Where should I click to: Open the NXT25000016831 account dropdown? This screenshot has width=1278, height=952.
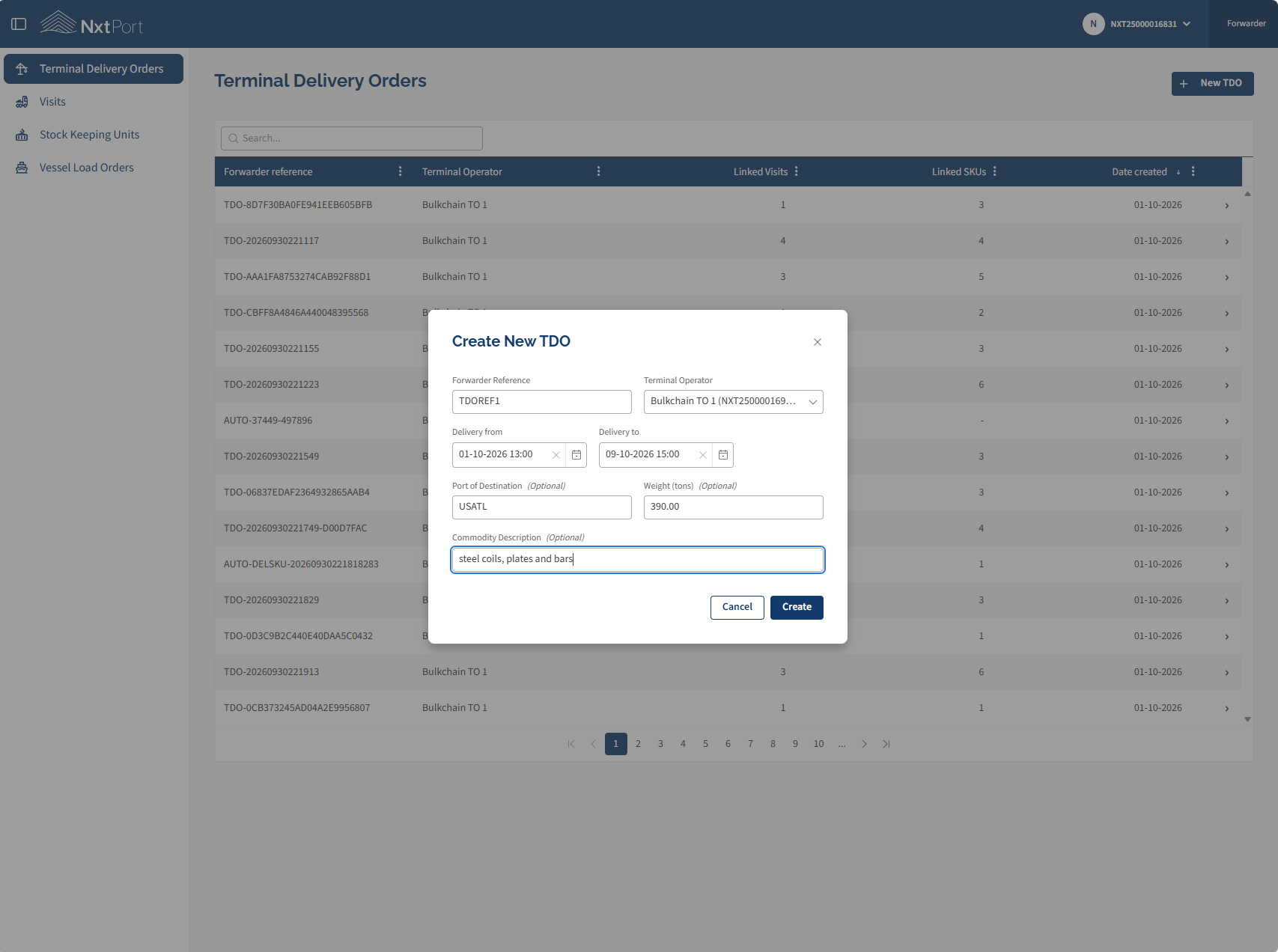1139,24
